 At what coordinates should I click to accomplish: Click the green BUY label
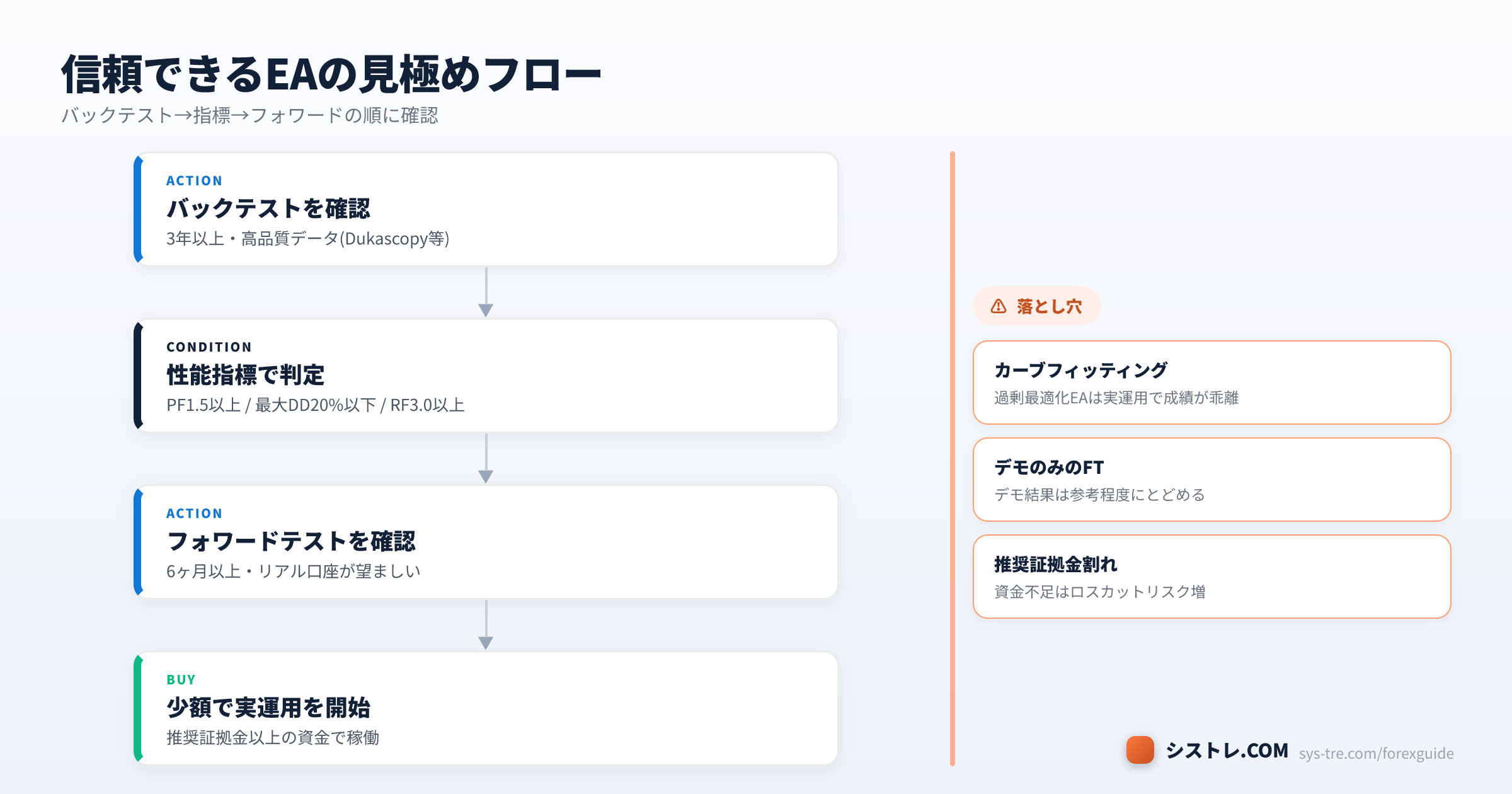(181, 680)
